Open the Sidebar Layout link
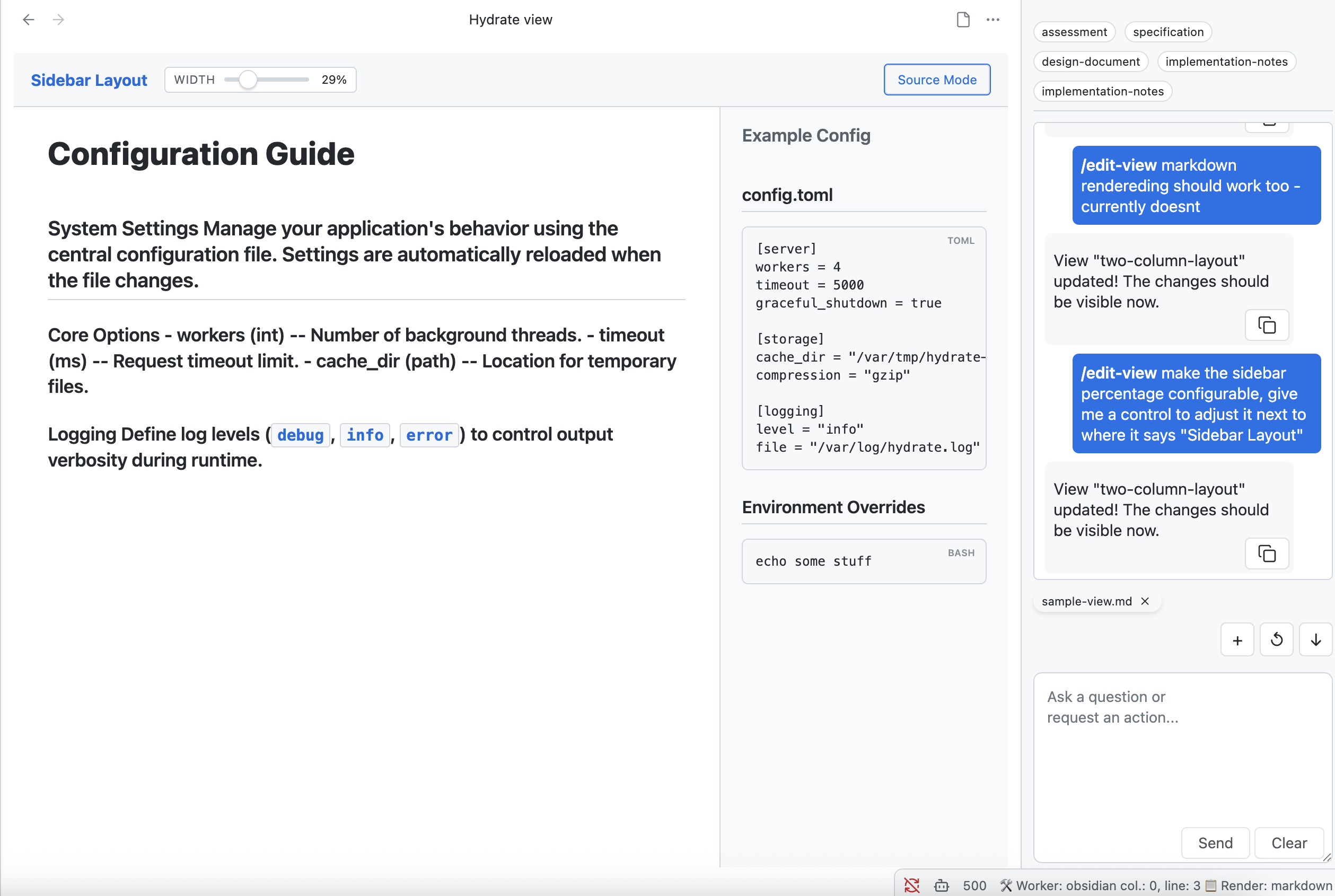This screenshot has height=896, width=1335. 89,80
